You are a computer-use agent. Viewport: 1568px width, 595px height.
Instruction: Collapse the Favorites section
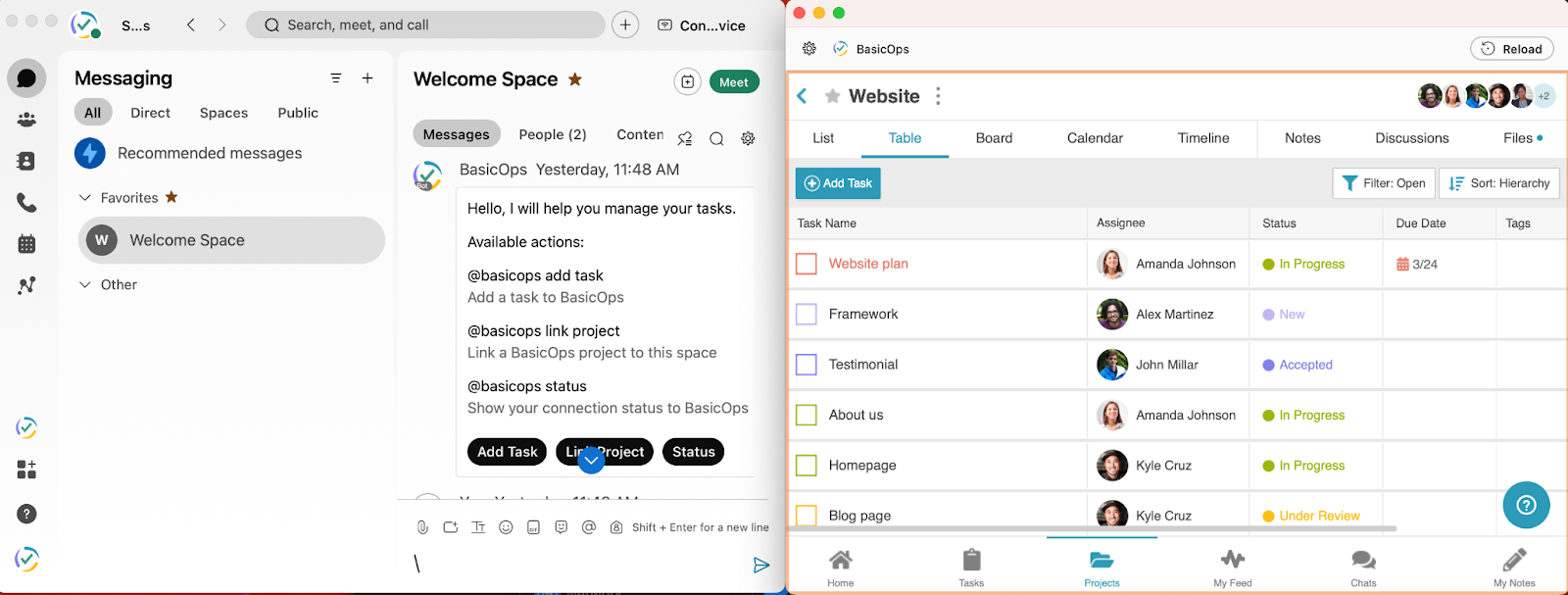85,198
